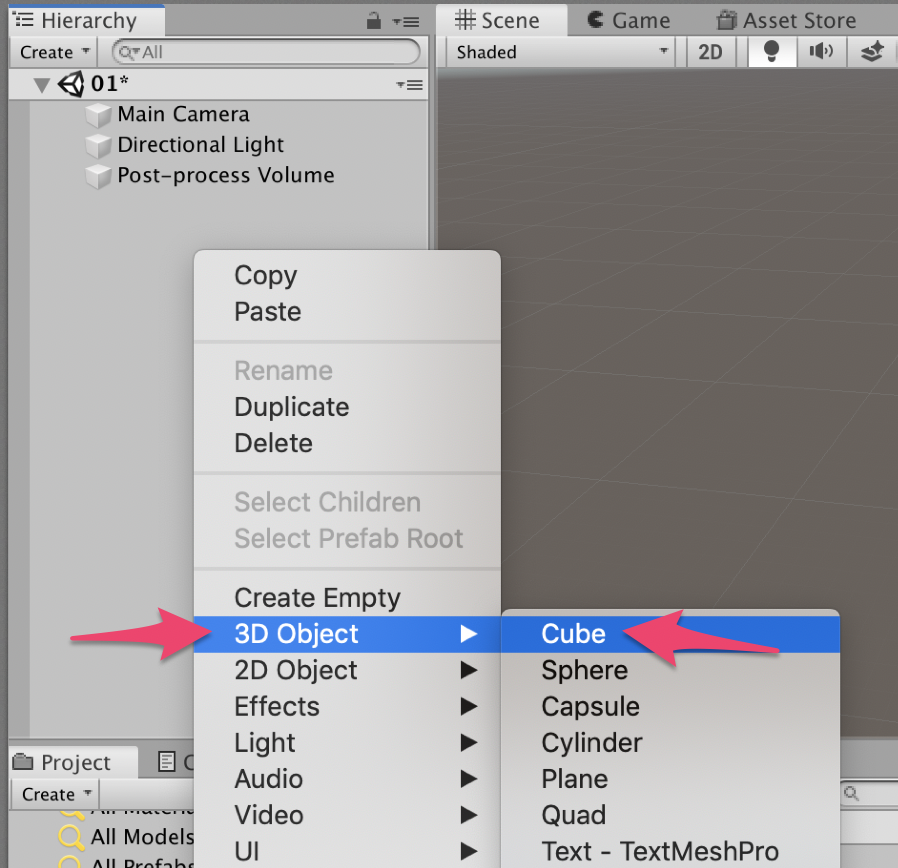Choose Copy from the context menu

point(347,275)
